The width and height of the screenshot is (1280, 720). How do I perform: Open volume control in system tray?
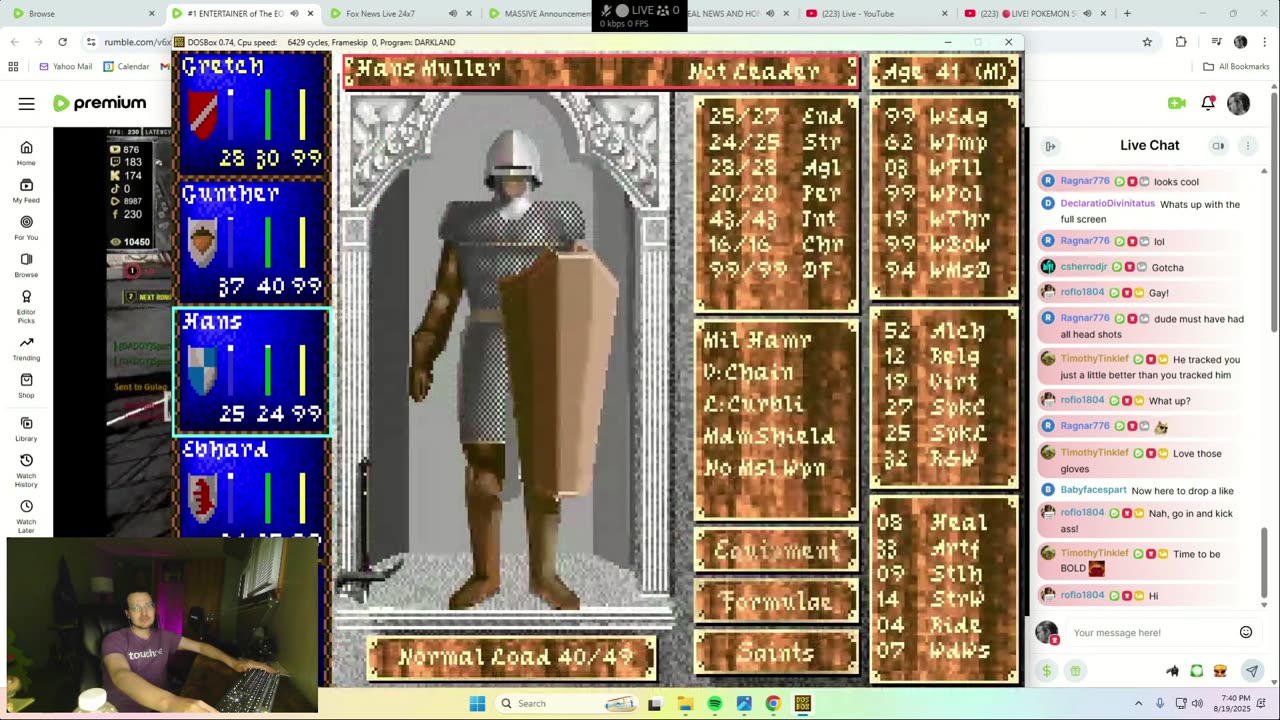click(1198, 703)
